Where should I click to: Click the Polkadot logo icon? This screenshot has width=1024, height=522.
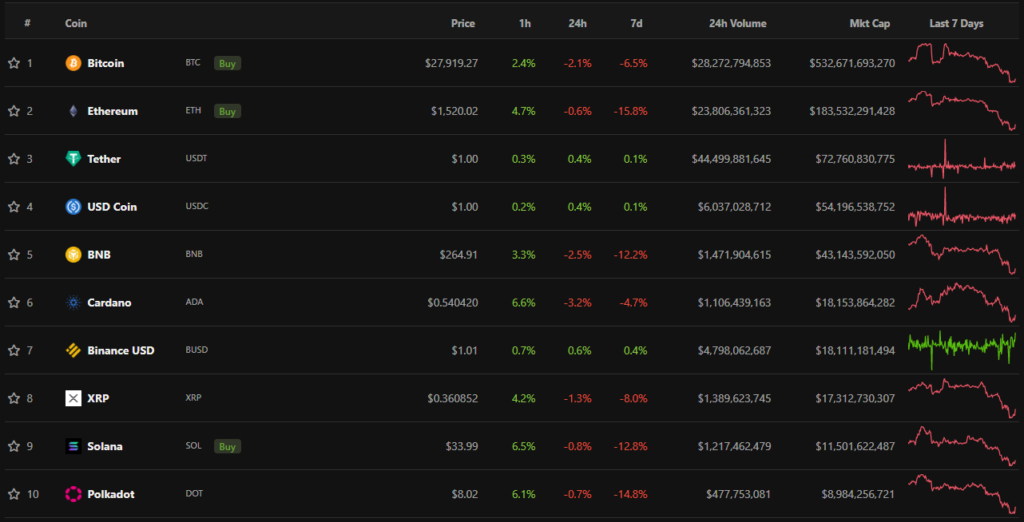point(73,494)
